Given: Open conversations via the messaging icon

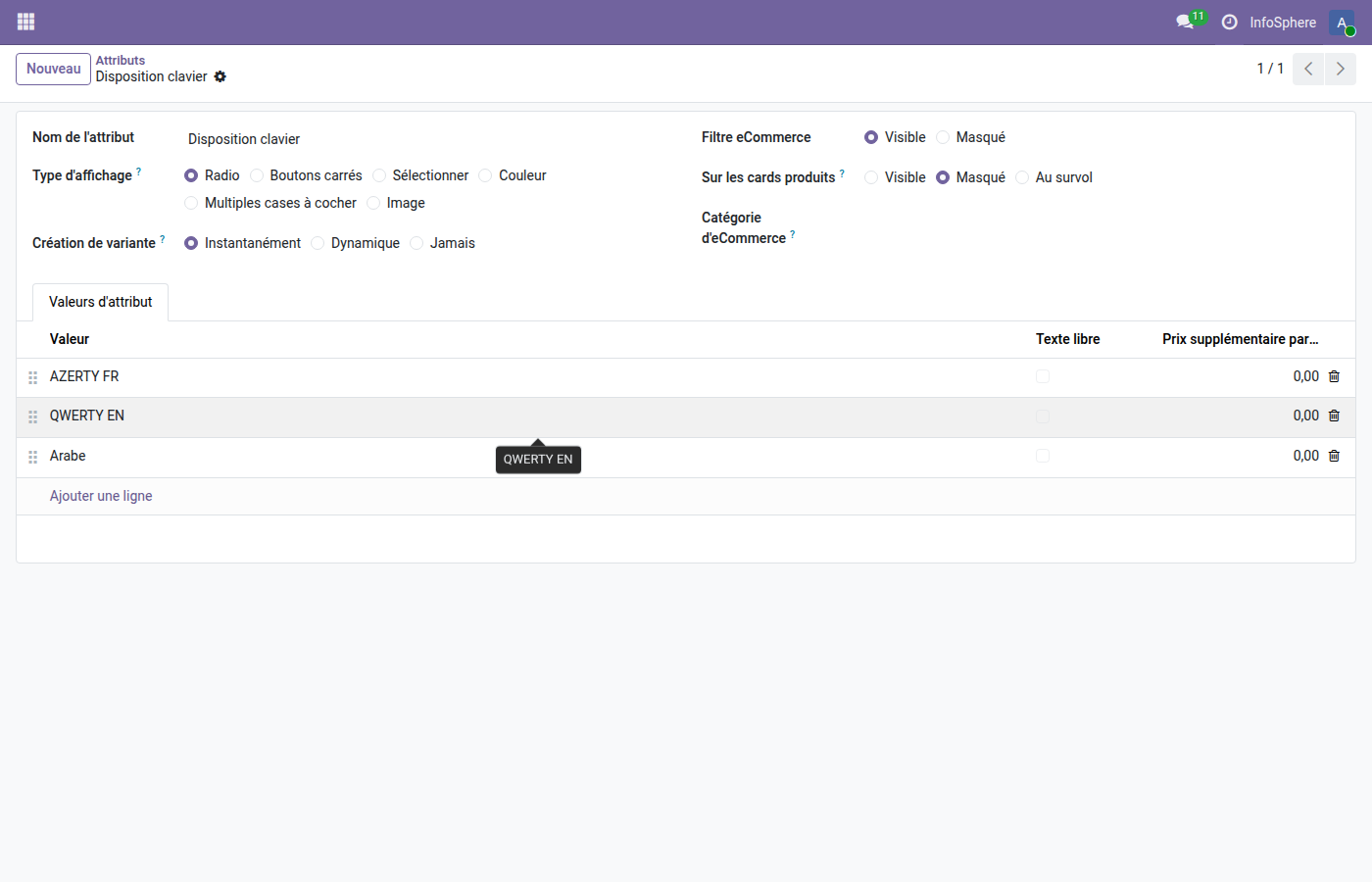Looking at the screenshot, I should [x=1185, y=22].
